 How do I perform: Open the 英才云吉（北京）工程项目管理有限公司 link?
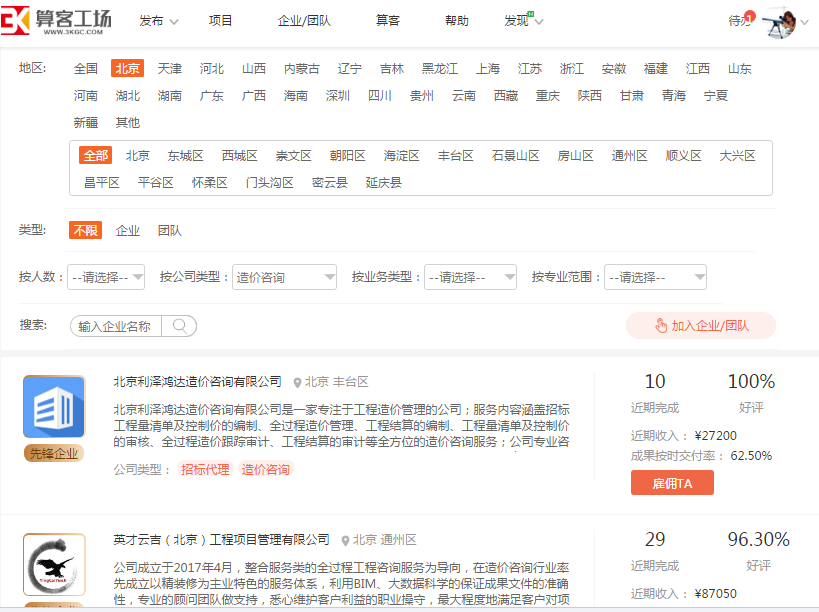[222, 538]
